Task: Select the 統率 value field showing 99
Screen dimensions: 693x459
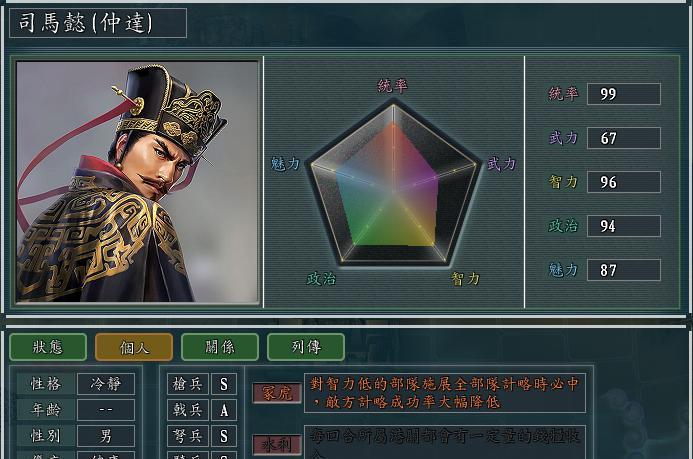Action: point(624,94)
